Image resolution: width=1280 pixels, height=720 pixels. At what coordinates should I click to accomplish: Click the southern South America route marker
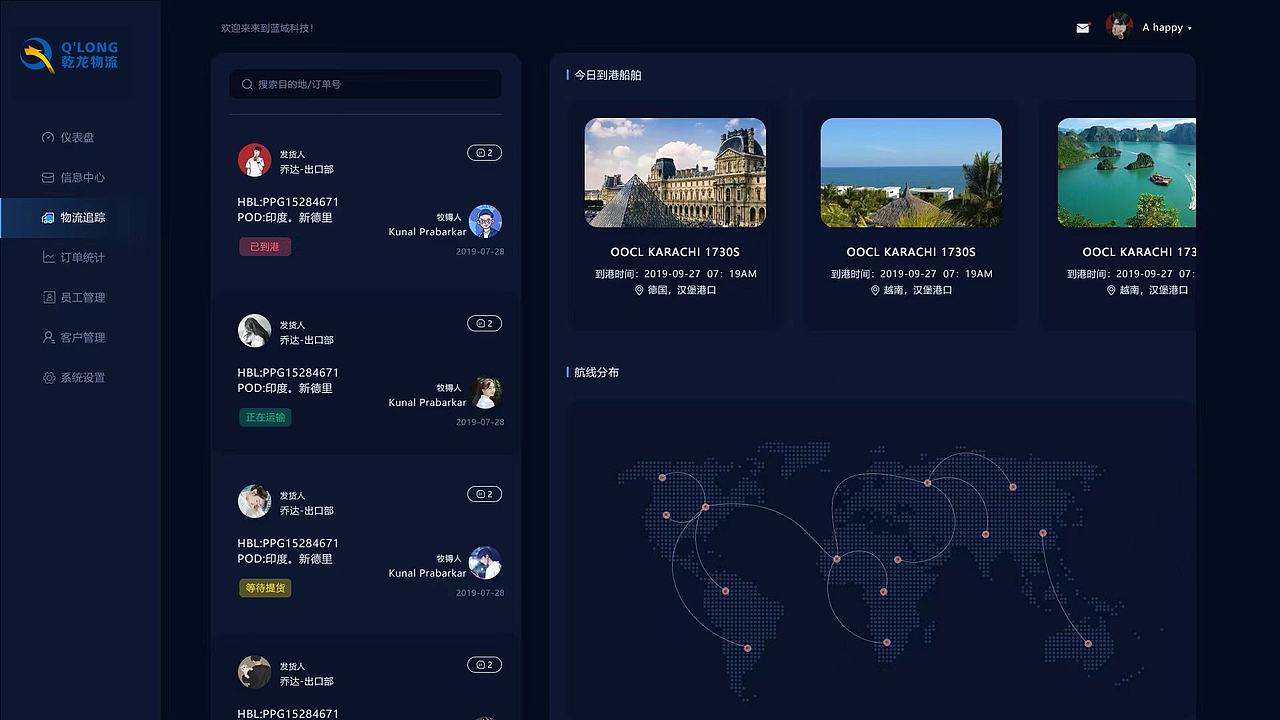(x=747, y=648)
